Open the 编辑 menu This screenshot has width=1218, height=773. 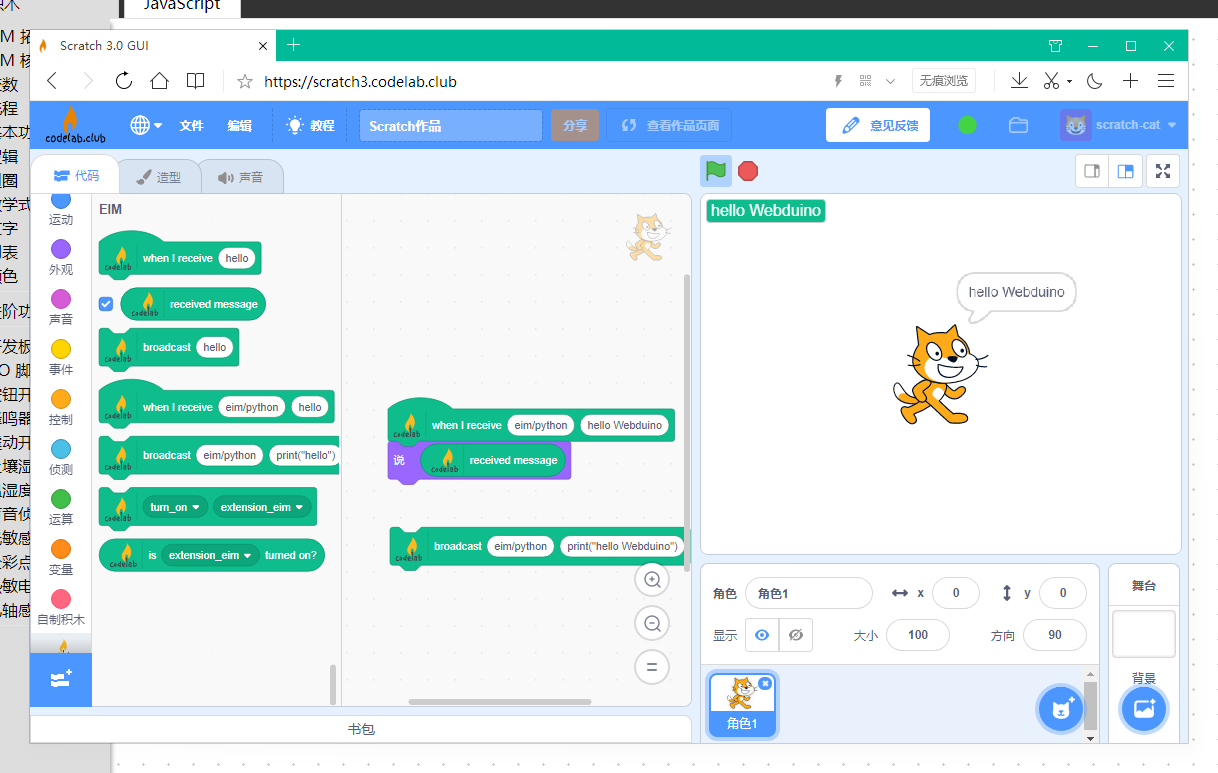tap(239, 126)
